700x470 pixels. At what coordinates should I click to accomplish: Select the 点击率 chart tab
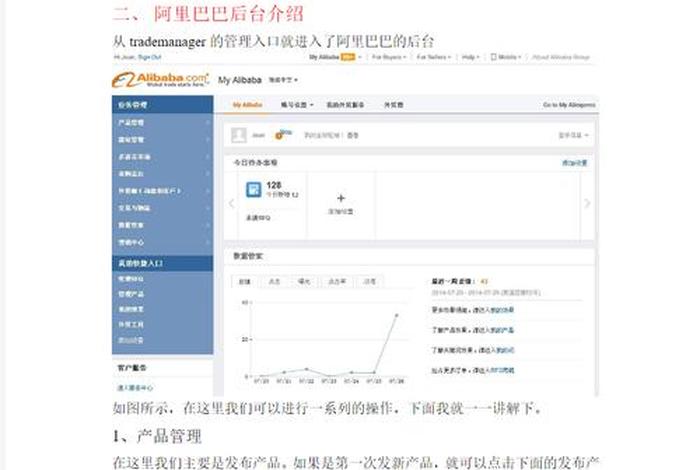click(337, 282)
